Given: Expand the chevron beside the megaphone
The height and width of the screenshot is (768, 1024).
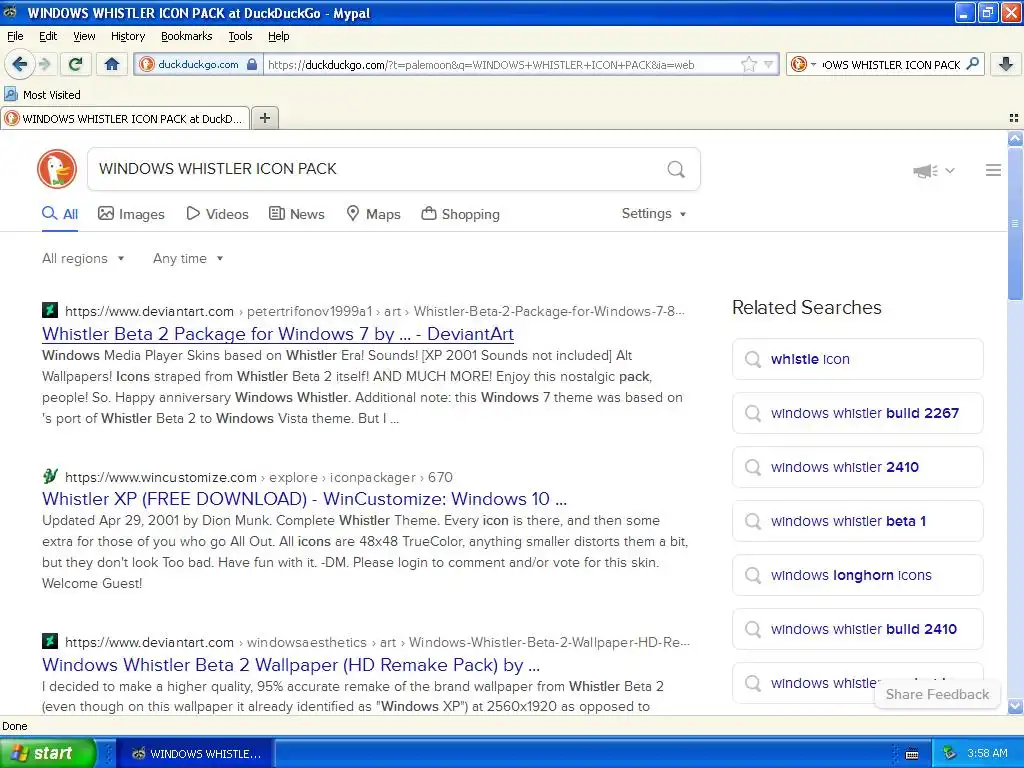Looking at the screenshot, I should (950, 170).
